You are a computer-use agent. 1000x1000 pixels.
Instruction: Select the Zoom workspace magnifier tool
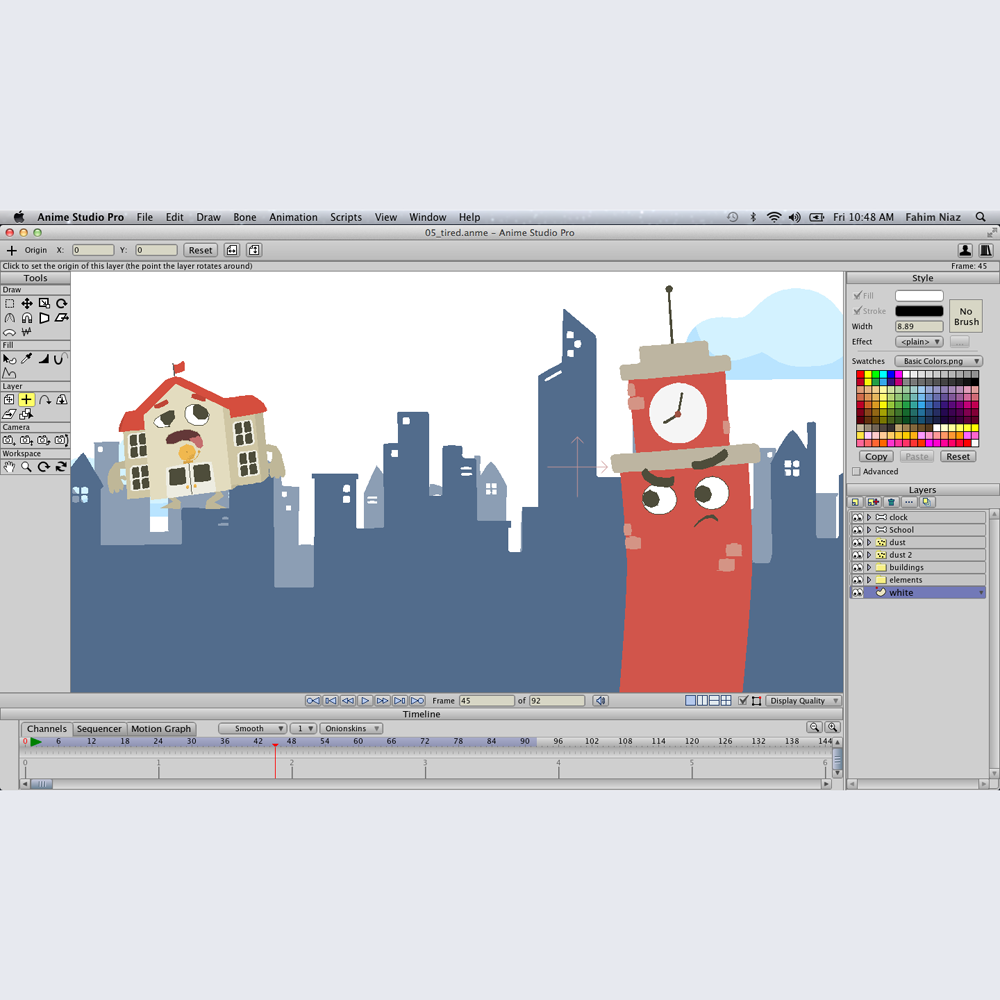coord(26,467)
